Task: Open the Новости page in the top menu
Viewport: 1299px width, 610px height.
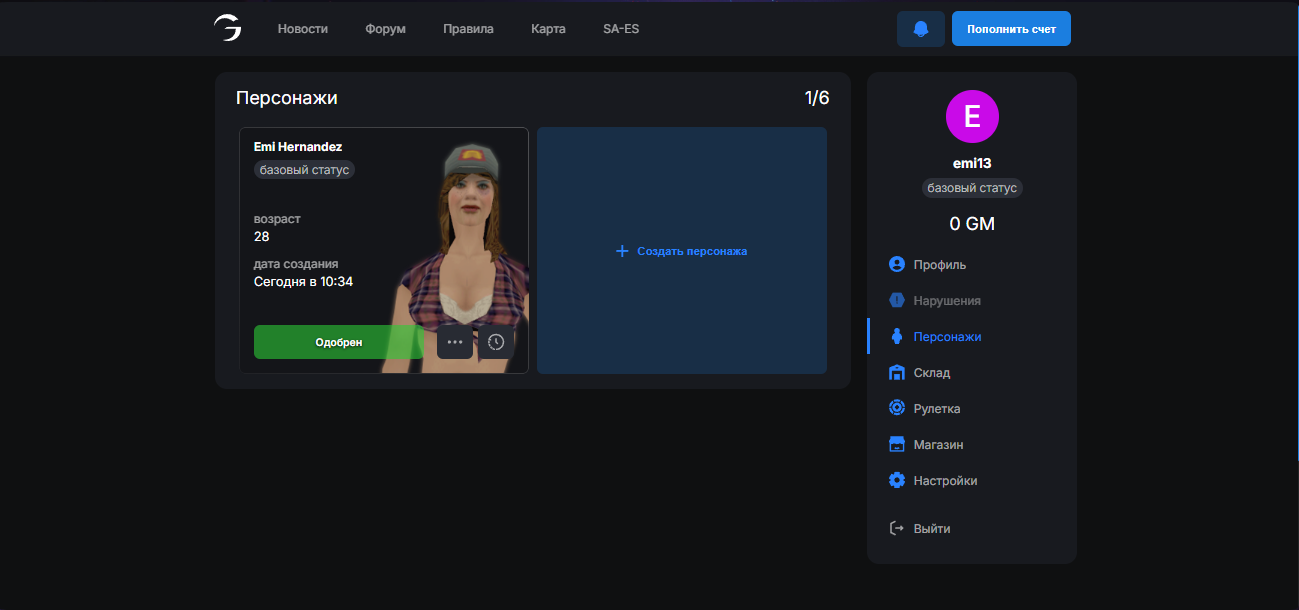Action: pos(303,29)
